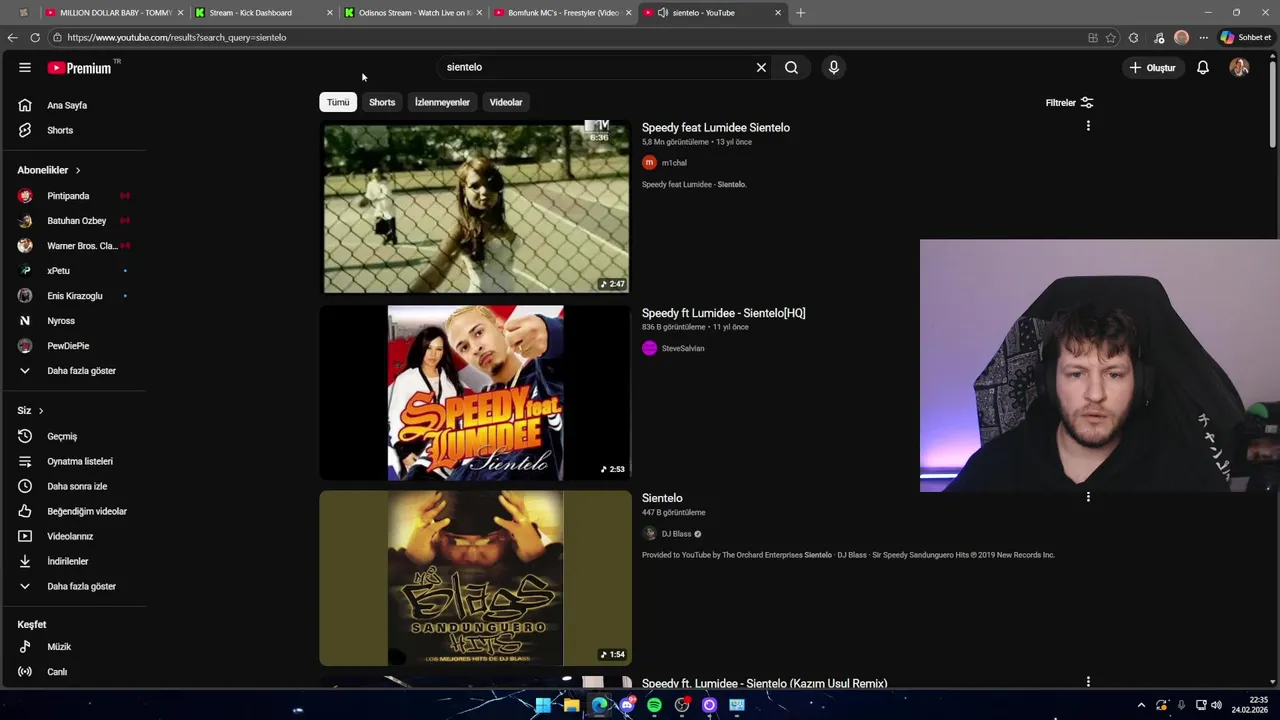The width and height of the screenshot is (1280, 720).
Task: Open Shorts in the sidebar
Action: [x=60, y=130]
